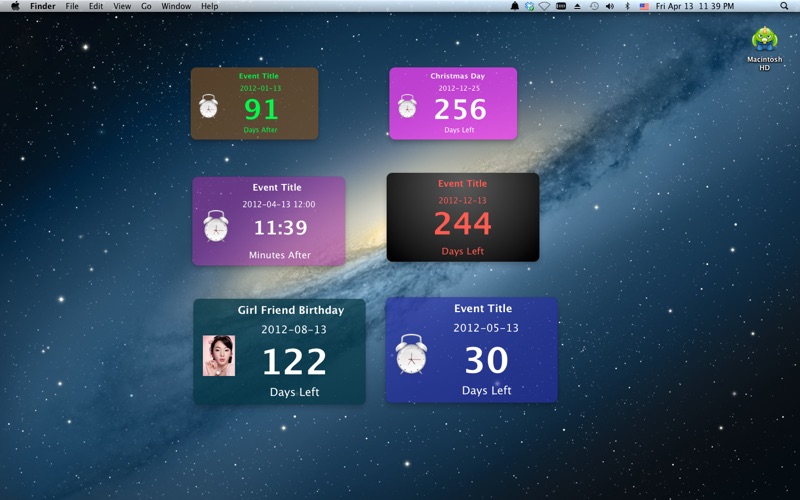Open Spotlight search magnifier in menu bar
The height and width of the screenshot is (500, 800).
[x=784, y=6]
